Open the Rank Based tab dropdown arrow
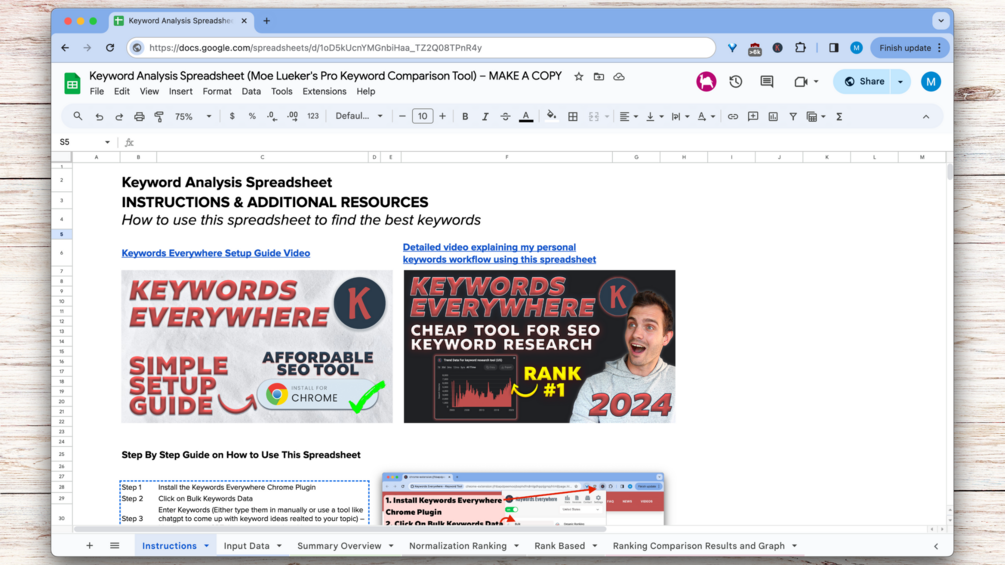The image size is (1005, 565). pos(595,546)
